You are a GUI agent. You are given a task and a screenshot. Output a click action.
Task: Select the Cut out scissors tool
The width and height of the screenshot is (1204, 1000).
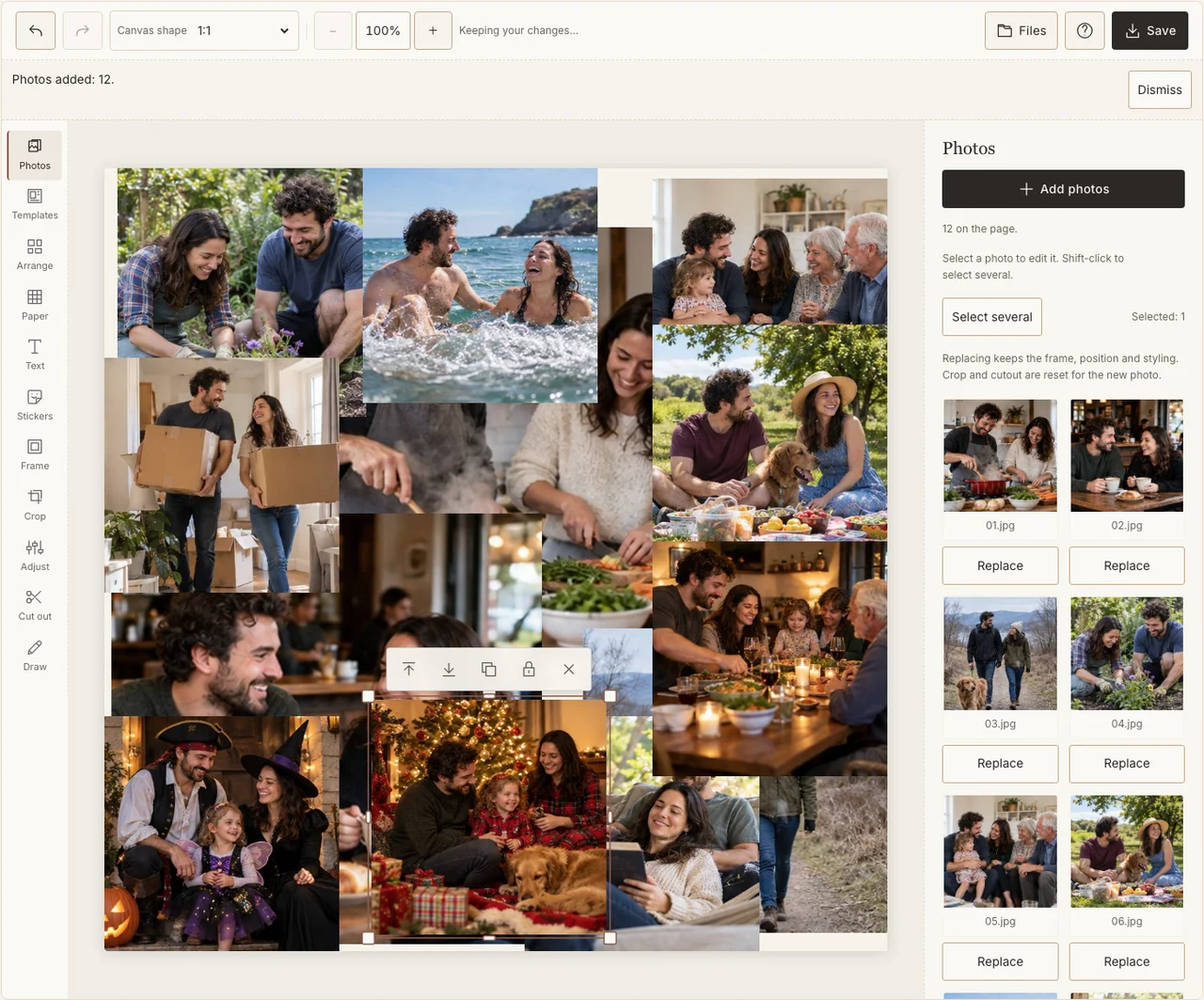[x=35, y=606]
